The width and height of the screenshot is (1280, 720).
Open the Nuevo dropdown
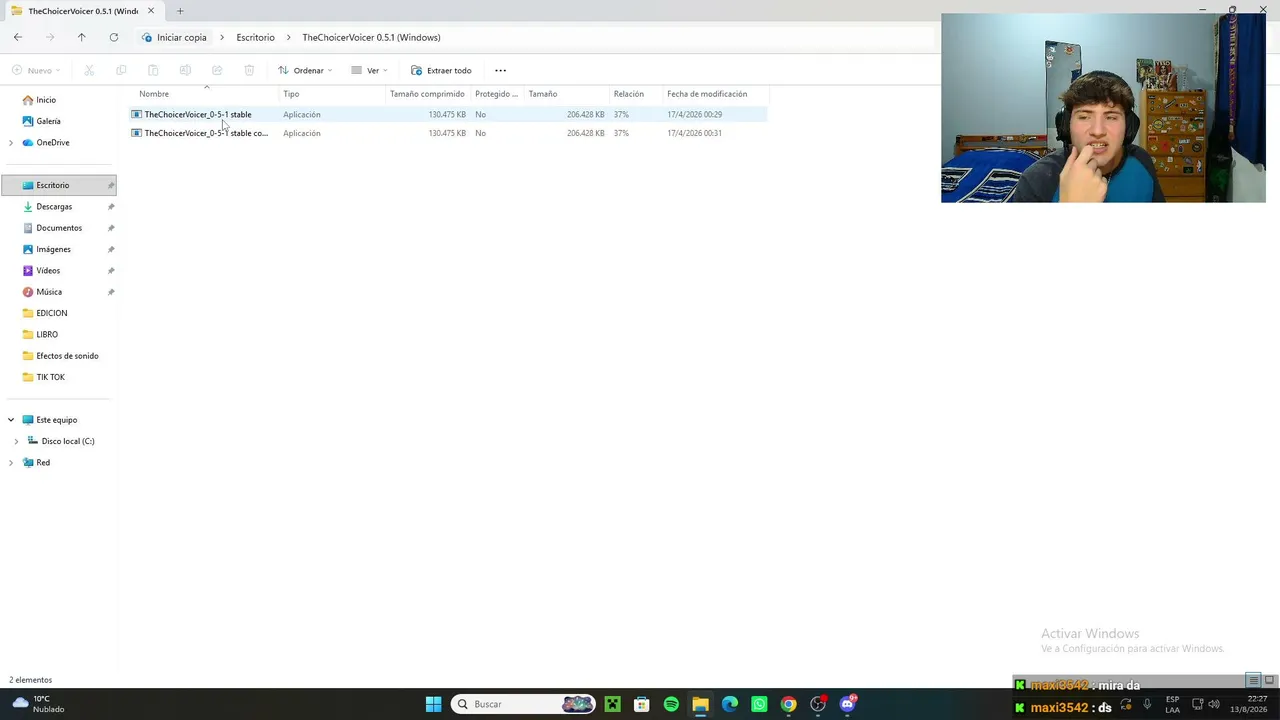tap(36, 70)
